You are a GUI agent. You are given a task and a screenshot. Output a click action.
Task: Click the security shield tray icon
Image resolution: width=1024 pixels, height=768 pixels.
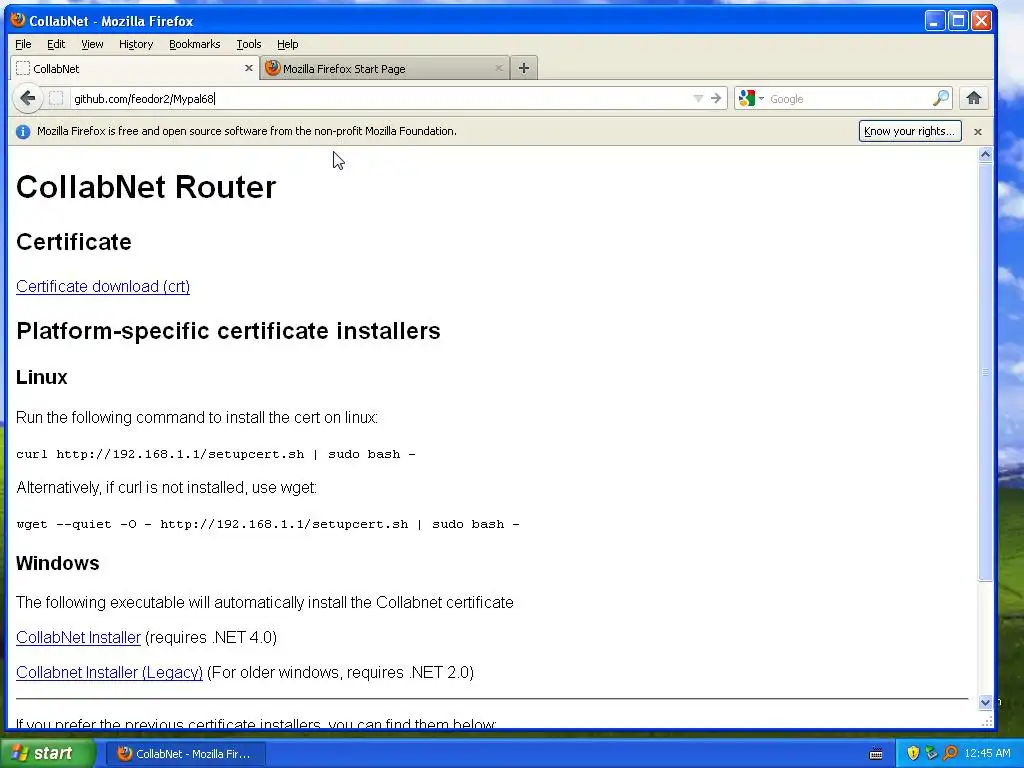[913, 754]
